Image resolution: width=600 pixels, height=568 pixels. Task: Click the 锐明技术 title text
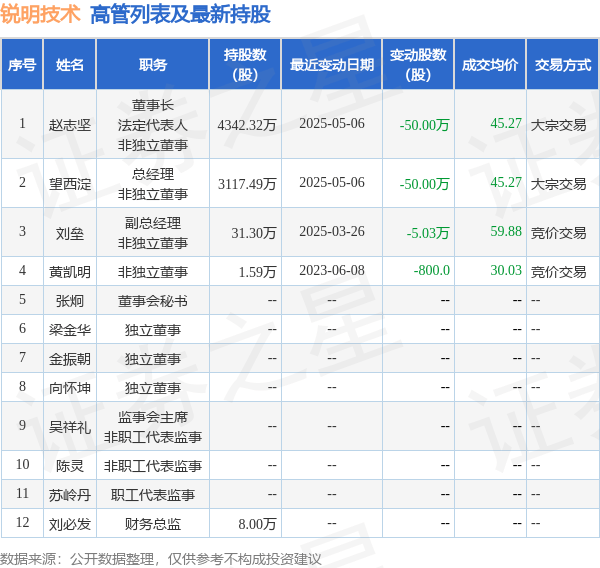tap(40, 14)
